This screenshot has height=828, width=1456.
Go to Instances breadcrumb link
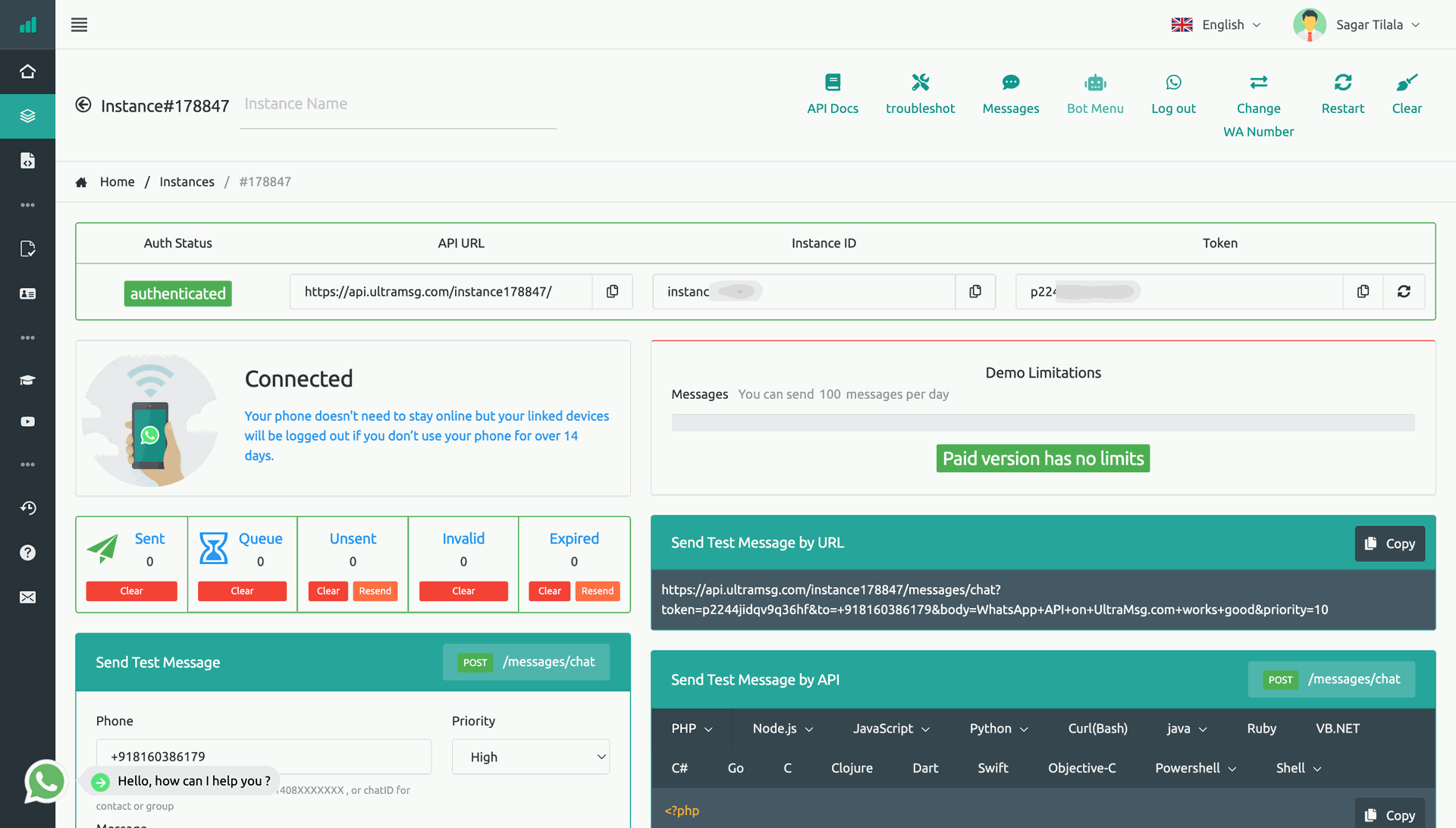click(x=187, y=182)
